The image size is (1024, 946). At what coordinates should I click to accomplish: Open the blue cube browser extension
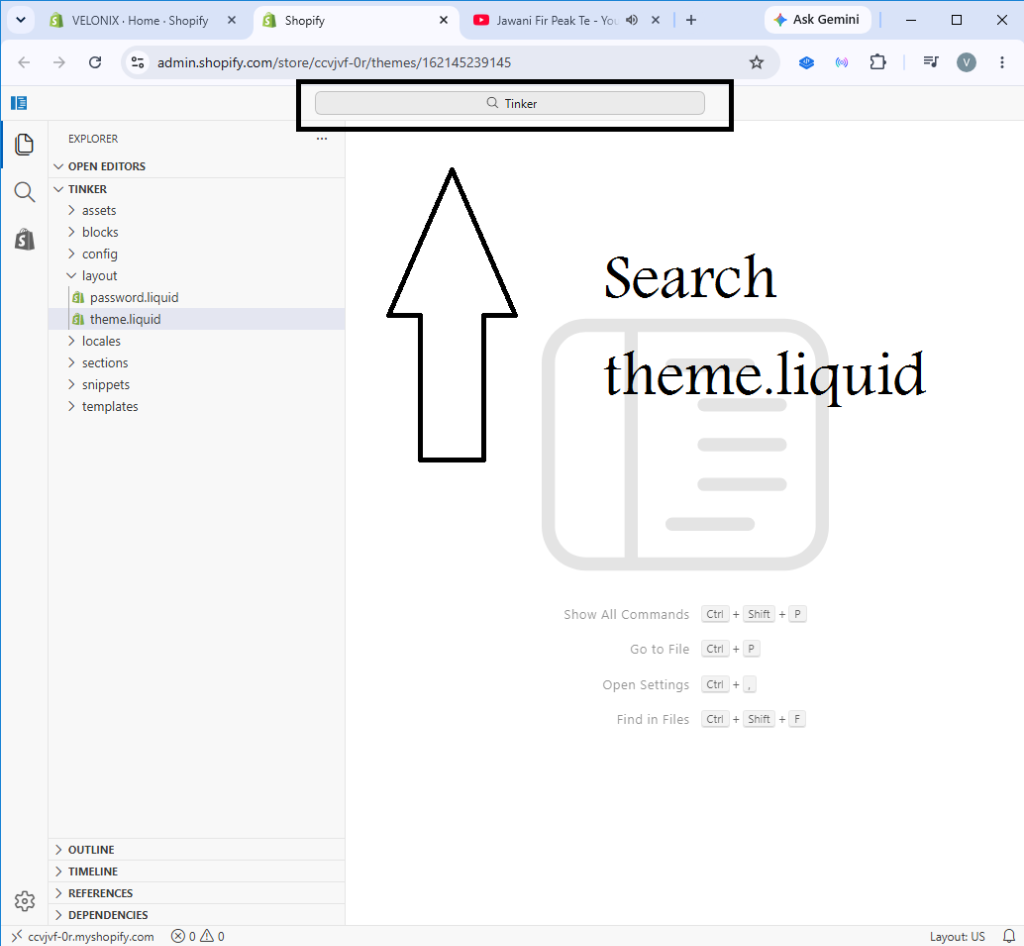pyautogui.click(x=807, y=63)
